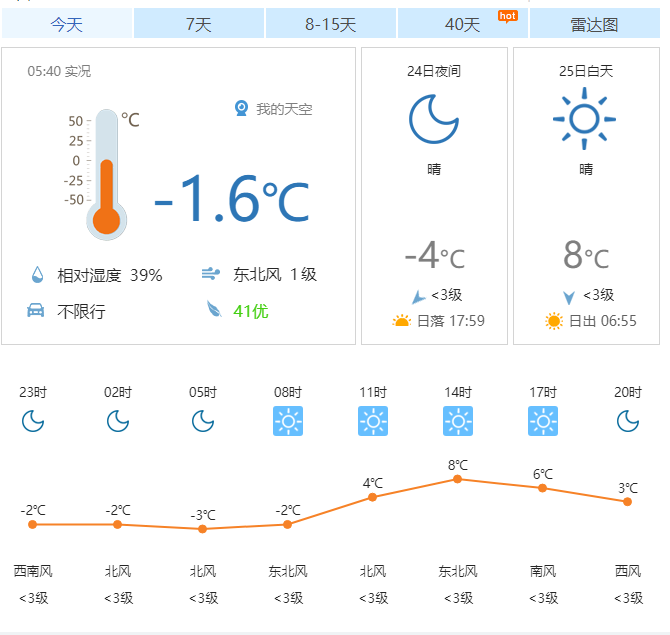This screenshot has height=635, width=670.
Task: Click the thermometer graphic
Action: click(106, 175)
